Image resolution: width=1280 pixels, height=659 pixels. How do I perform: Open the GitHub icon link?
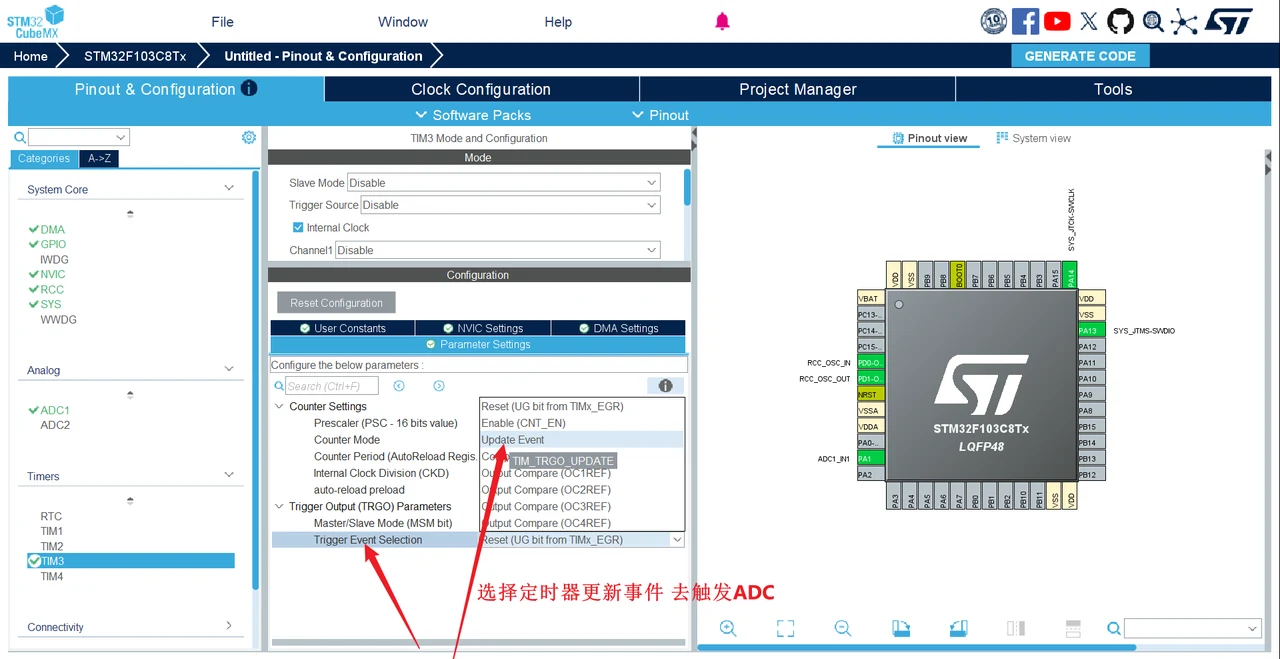coord(1120,21)
